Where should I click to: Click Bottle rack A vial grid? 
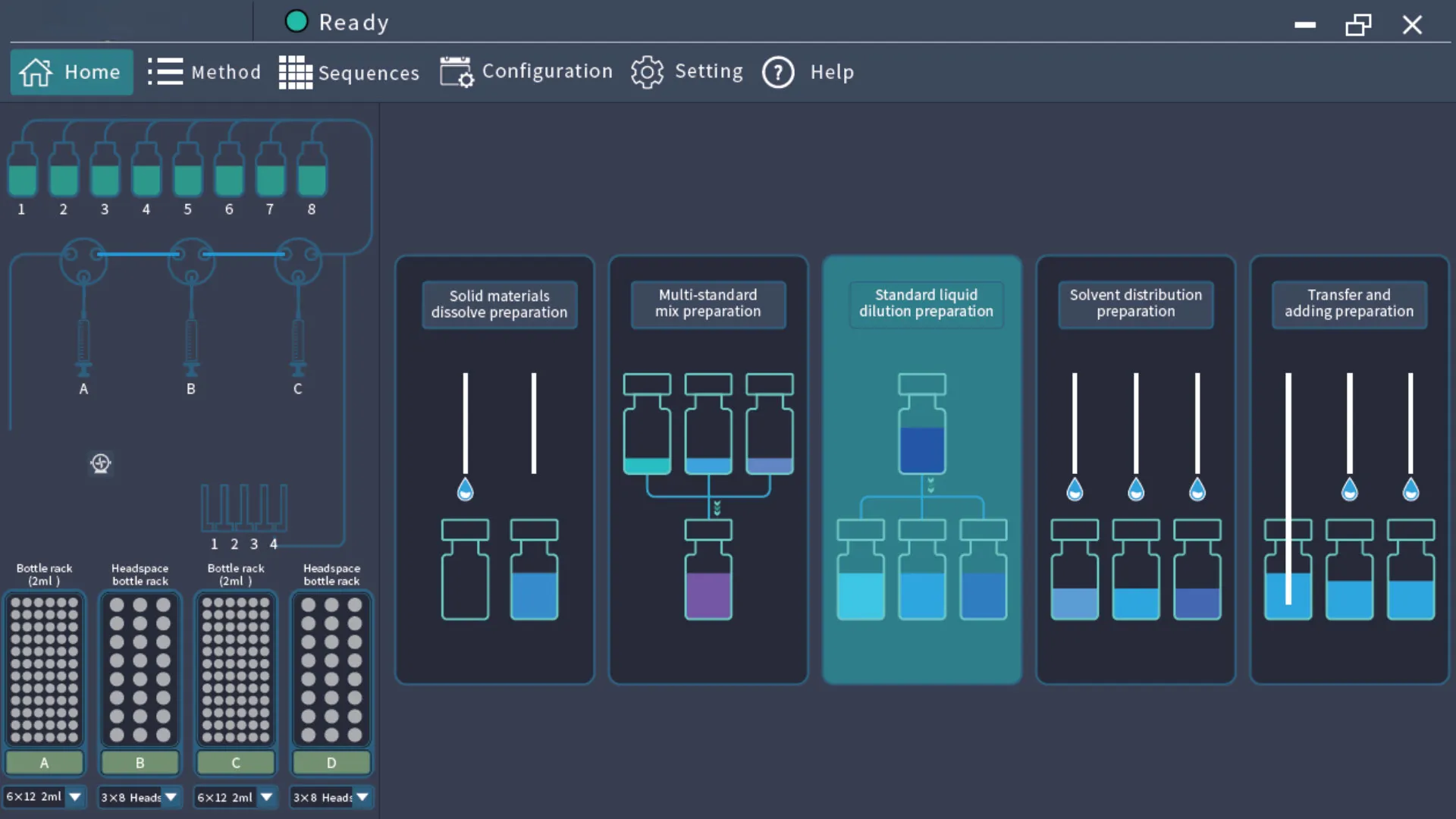coord(44,670)
